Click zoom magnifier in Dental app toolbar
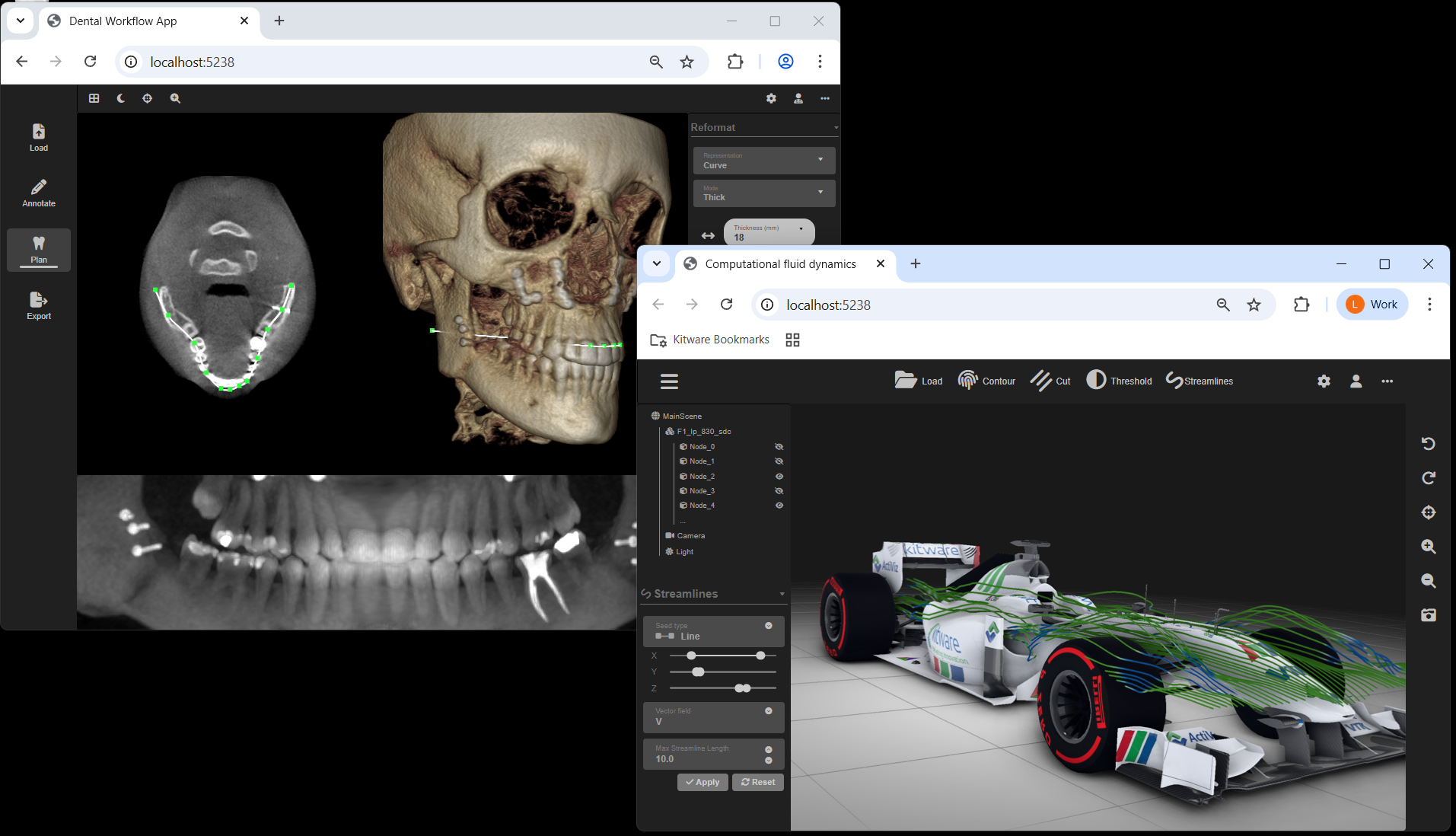 tap(175, 98)
